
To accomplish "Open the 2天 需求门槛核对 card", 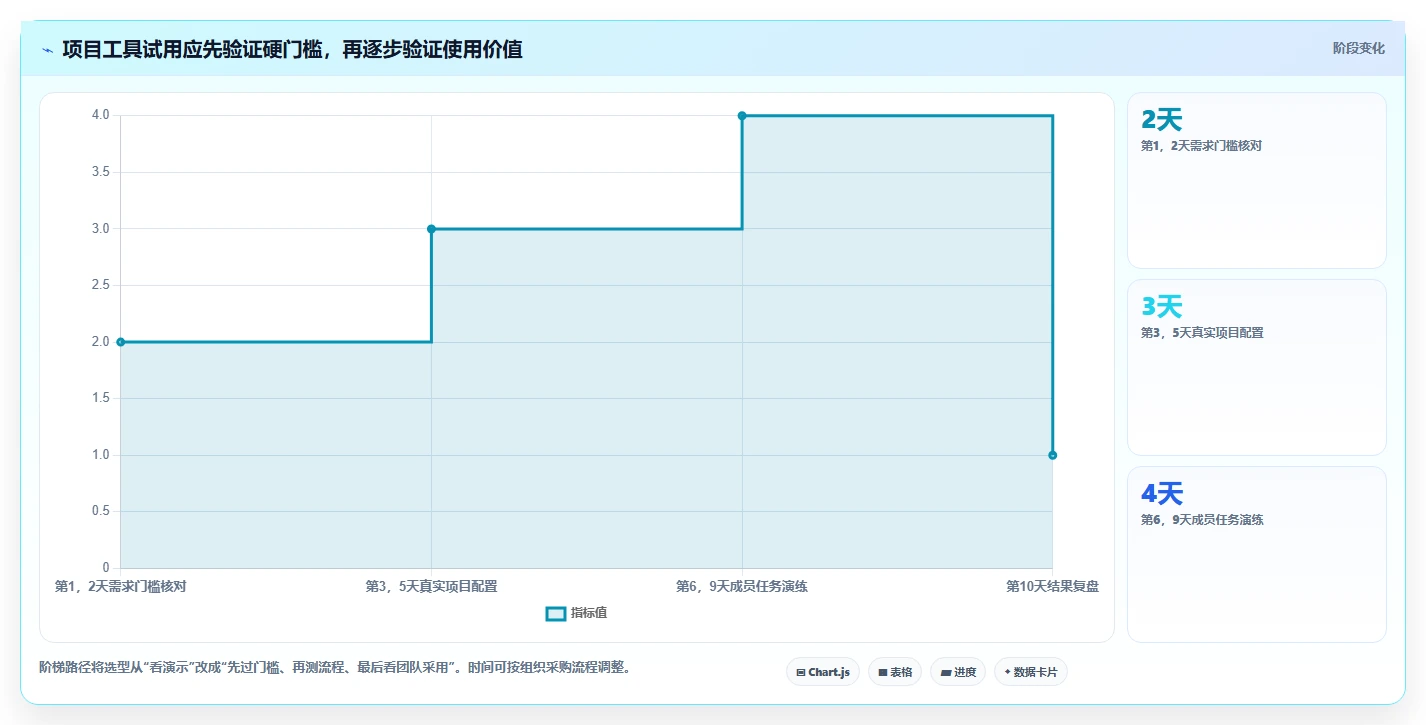I will 1257,180.
